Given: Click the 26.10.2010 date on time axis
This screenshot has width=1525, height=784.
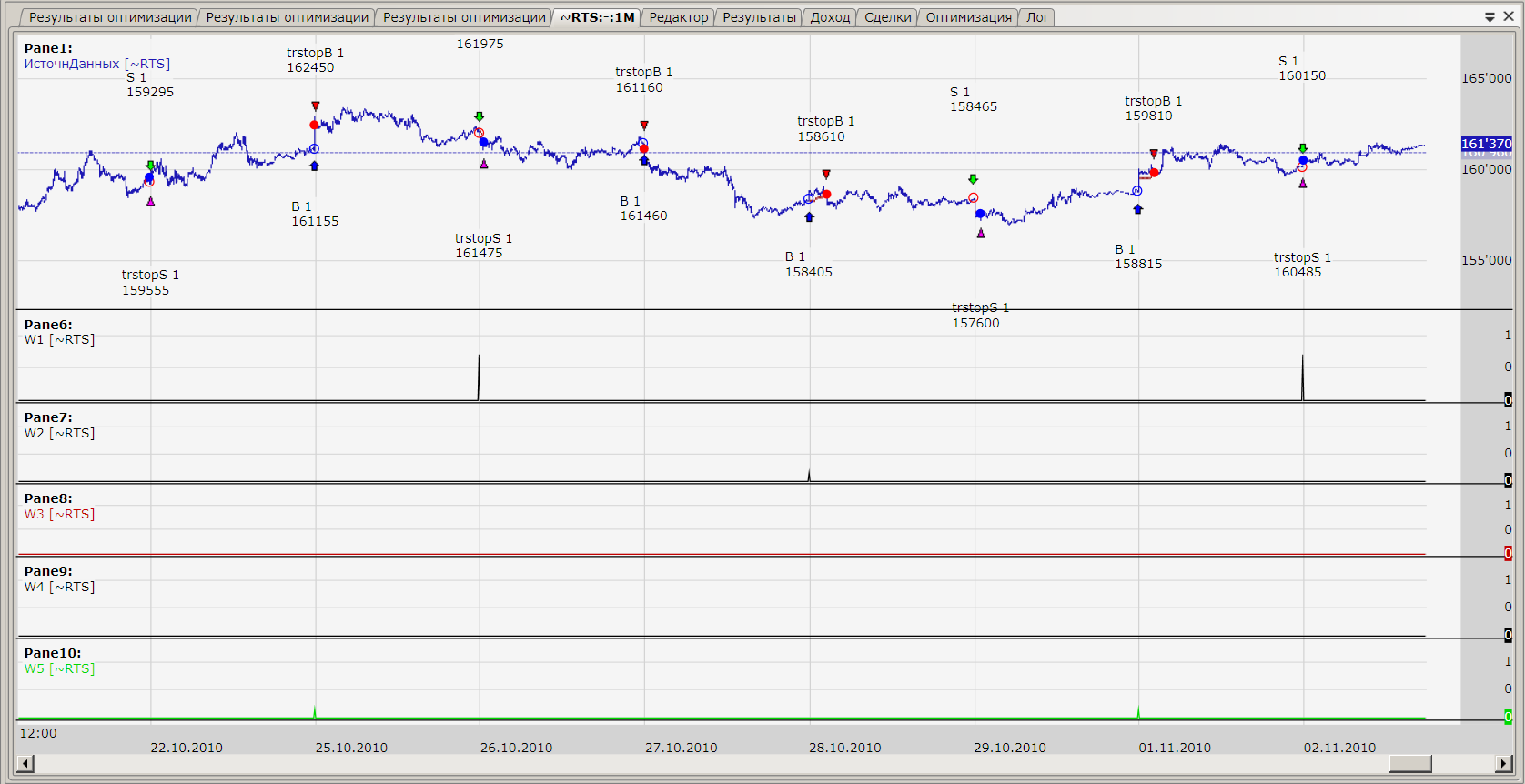Looking at the screenshot, I should [516, 748].
